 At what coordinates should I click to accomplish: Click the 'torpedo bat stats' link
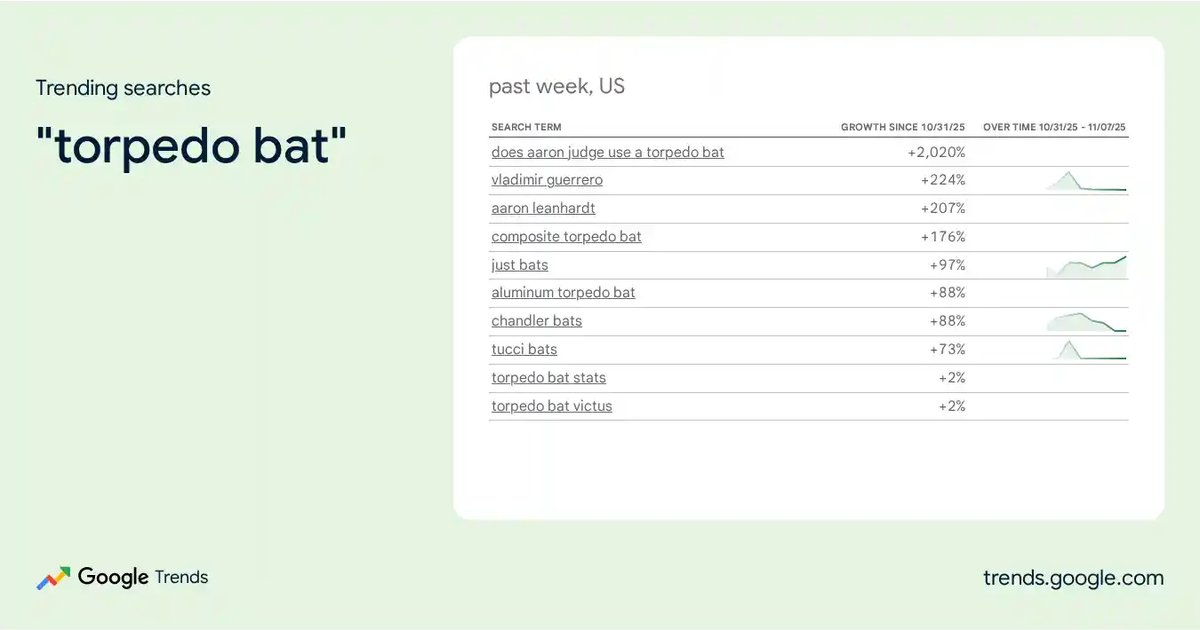pos(548,377)
